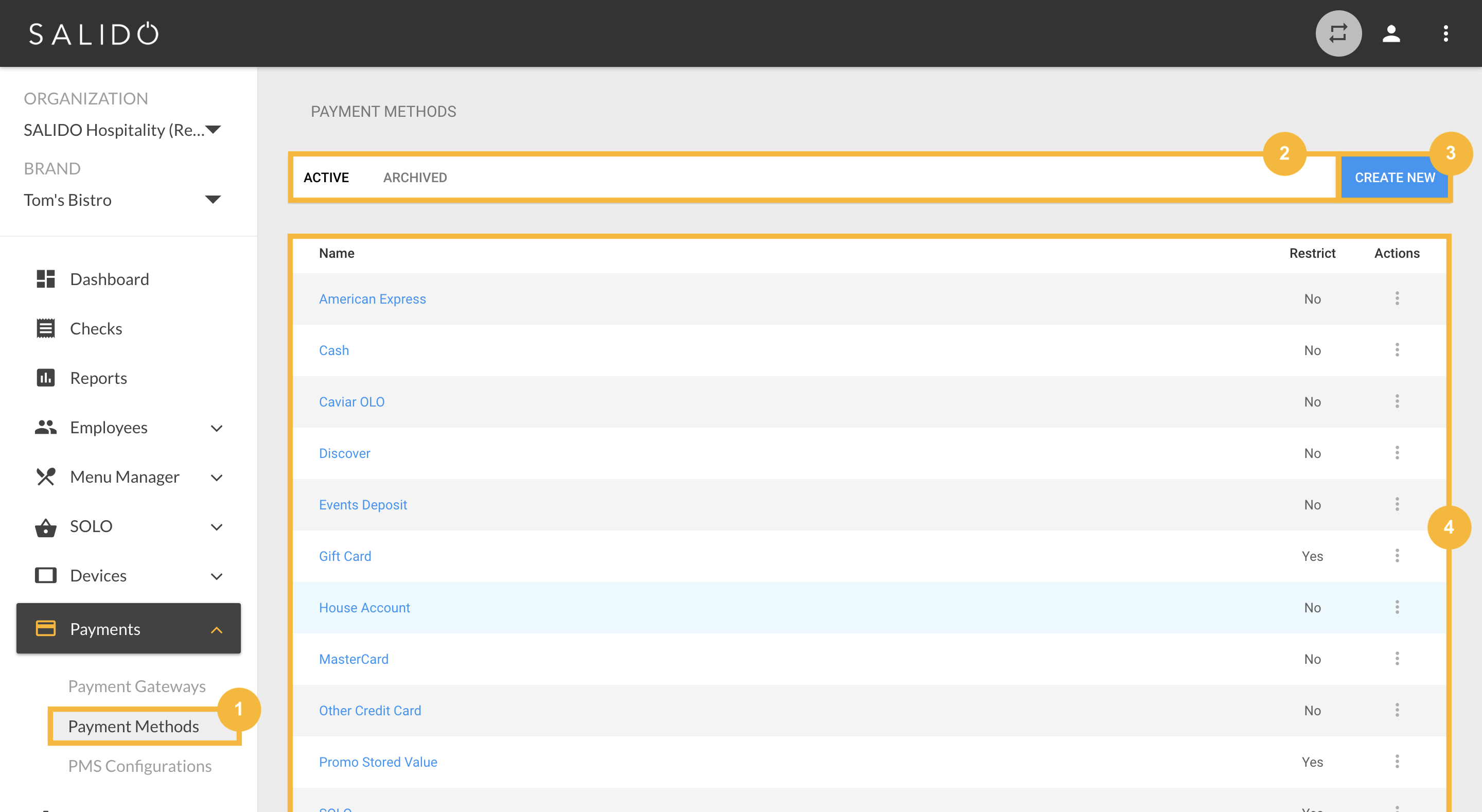This screenshot has width=1482, height=812.
Task: Click the Payments card icon
Action: pos(45,628)
